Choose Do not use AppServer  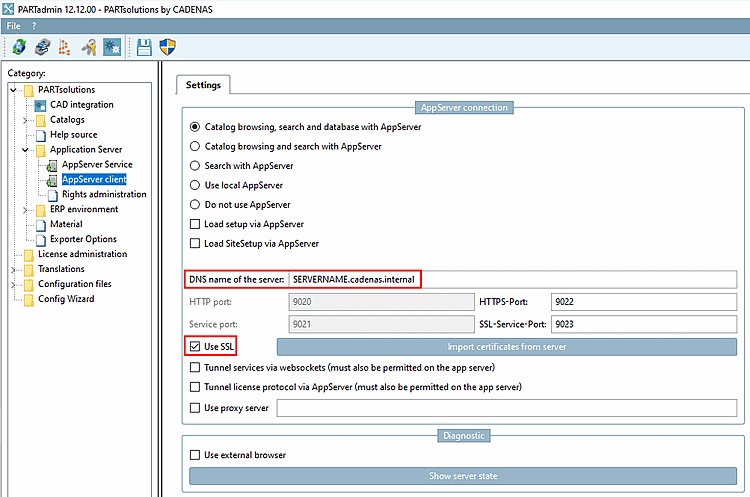pyautogui.click(x=195, y=205)
